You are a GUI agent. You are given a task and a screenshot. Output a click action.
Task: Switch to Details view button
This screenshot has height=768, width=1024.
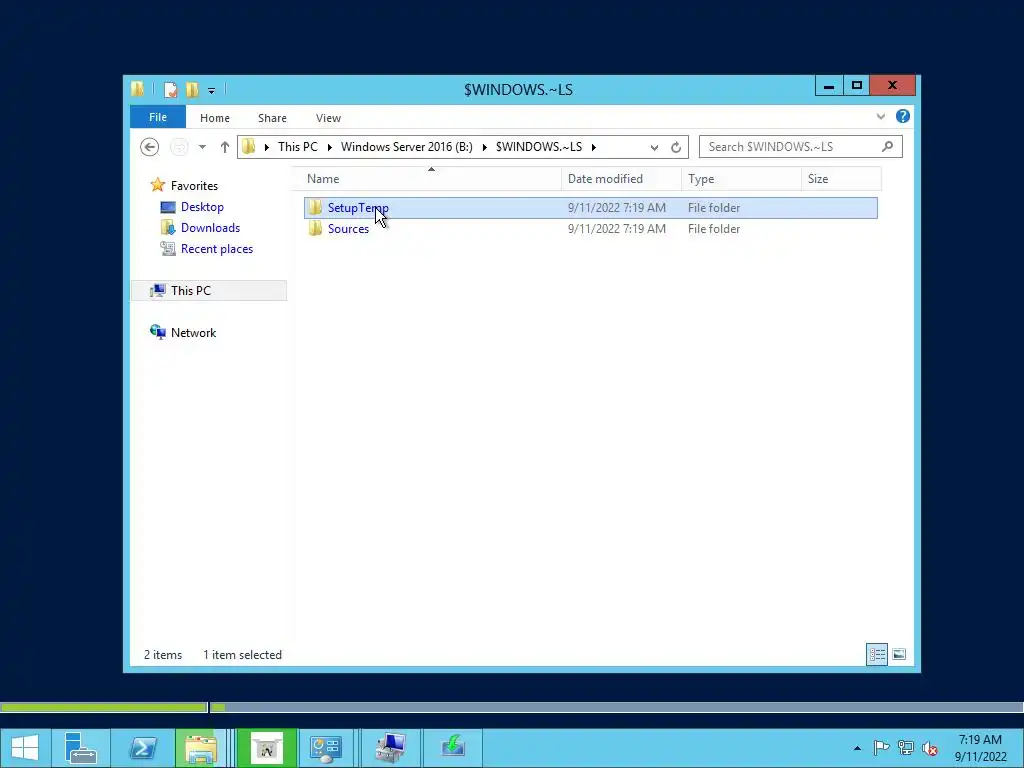tap(876, 654)
